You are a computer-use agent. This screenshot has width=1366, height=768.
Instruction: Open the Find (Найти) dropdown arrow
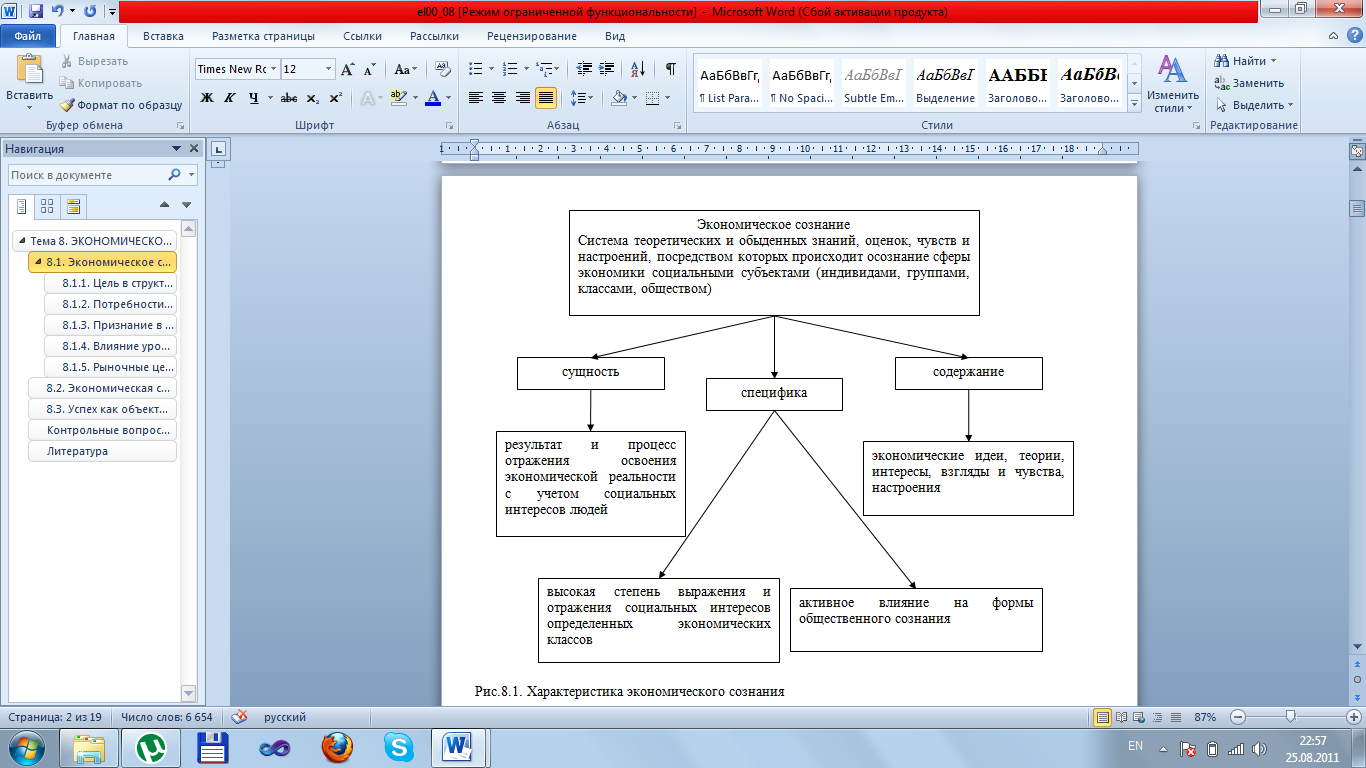(1274, 61)
